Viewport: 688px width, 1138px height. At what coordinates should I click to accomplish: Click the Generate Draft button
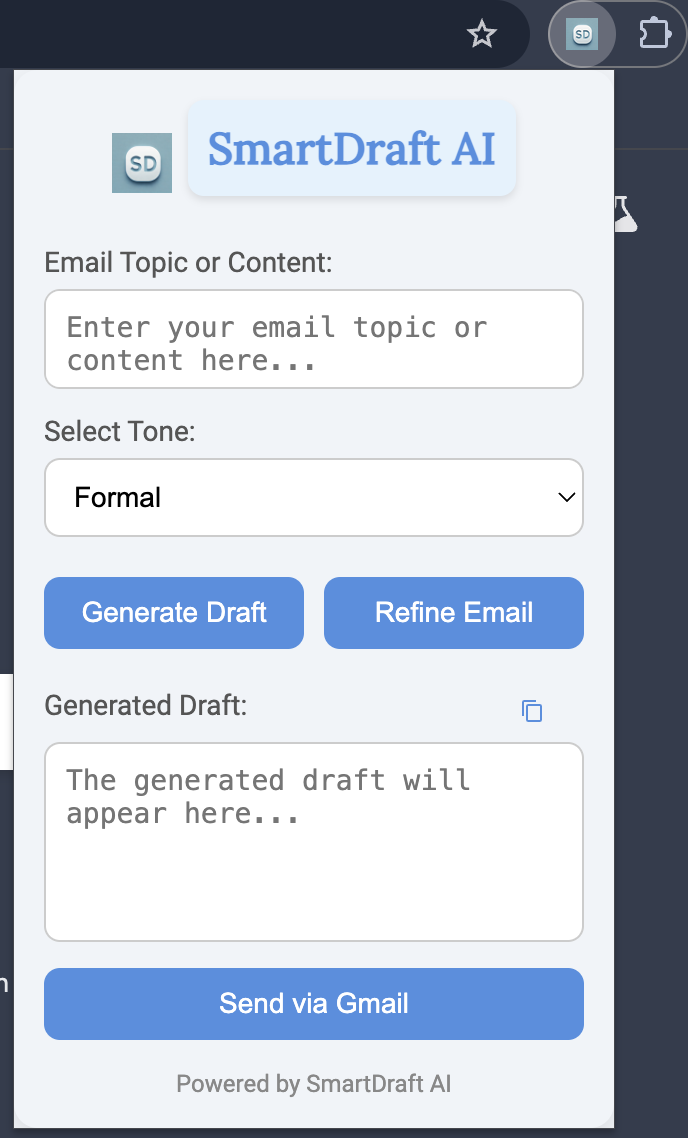pos(174,613)
